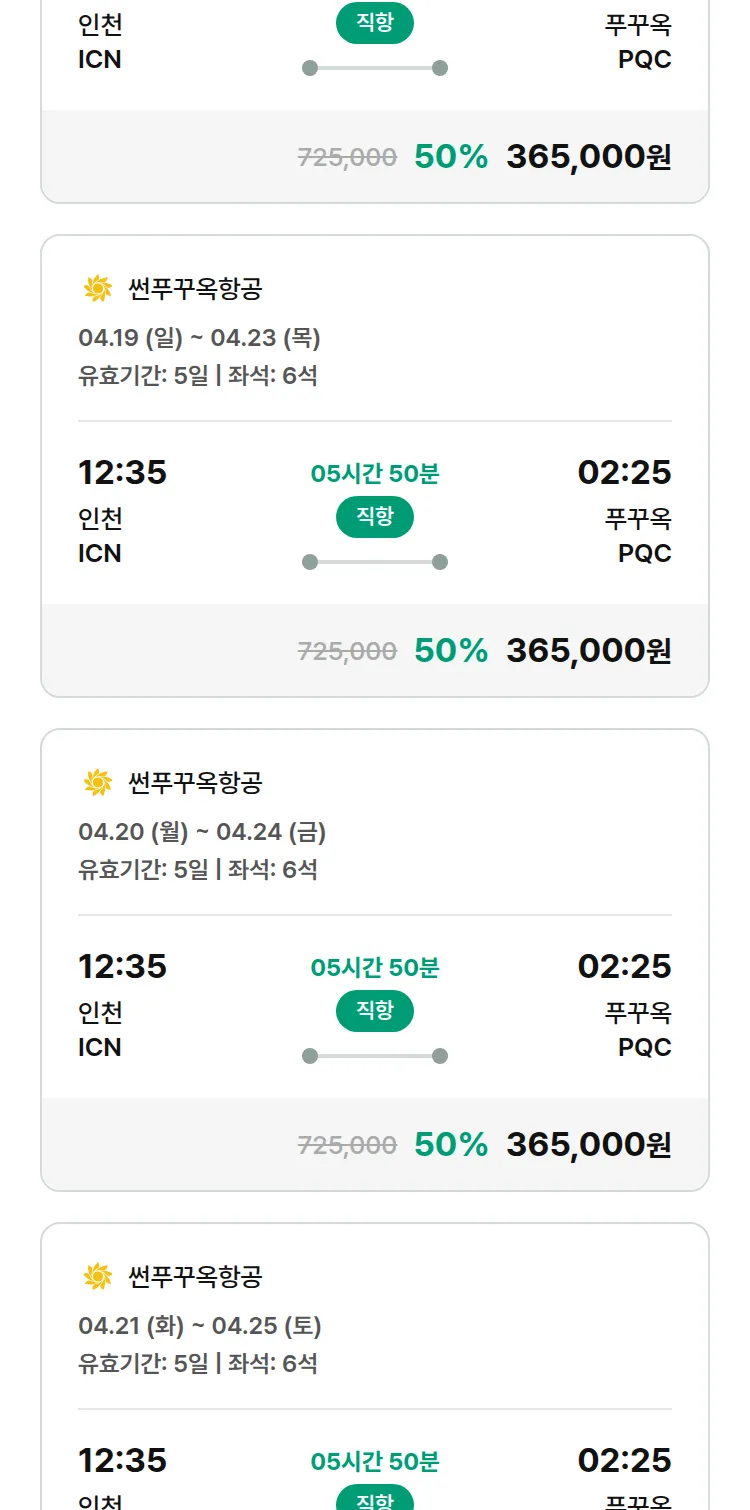Image resolution: width=750 pixels, height=1510 pixels.
Task: Click the route line on the 04.20 flight
Action: point(375,1056)
